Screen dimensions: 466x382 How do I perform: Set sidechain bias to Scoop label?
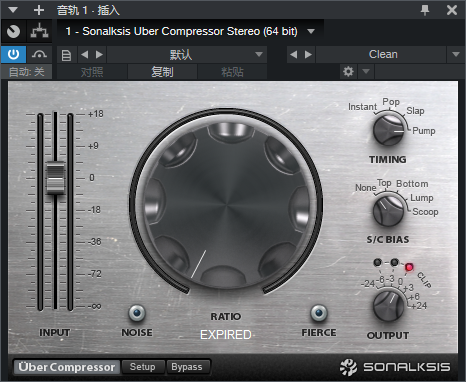coord(425,212)
